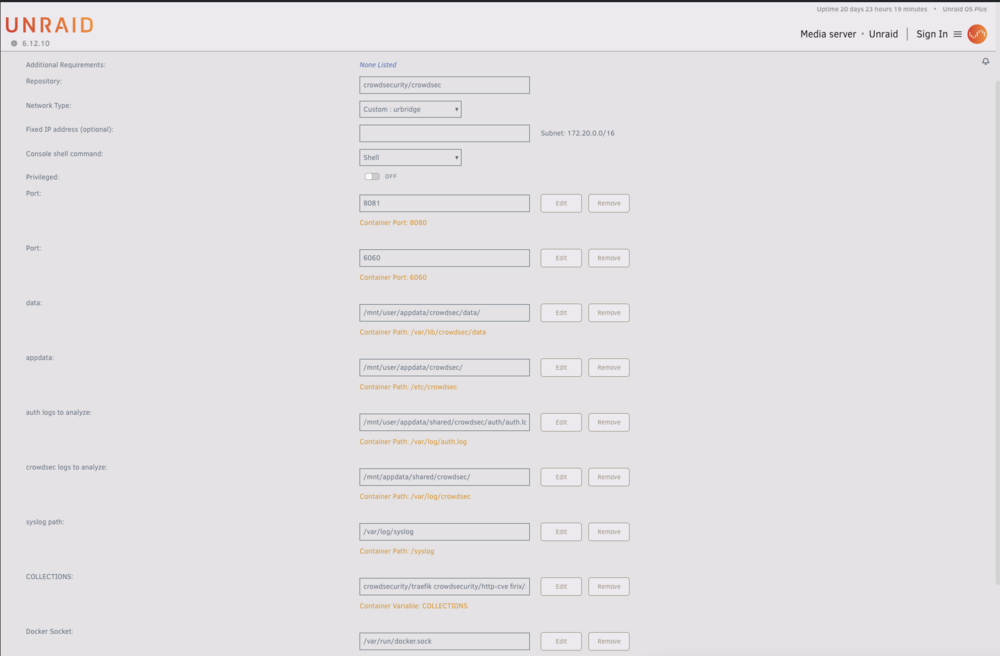Remove the 6060 port entry
Viewport: 1000px width, 656px height.
pos(608,258)
